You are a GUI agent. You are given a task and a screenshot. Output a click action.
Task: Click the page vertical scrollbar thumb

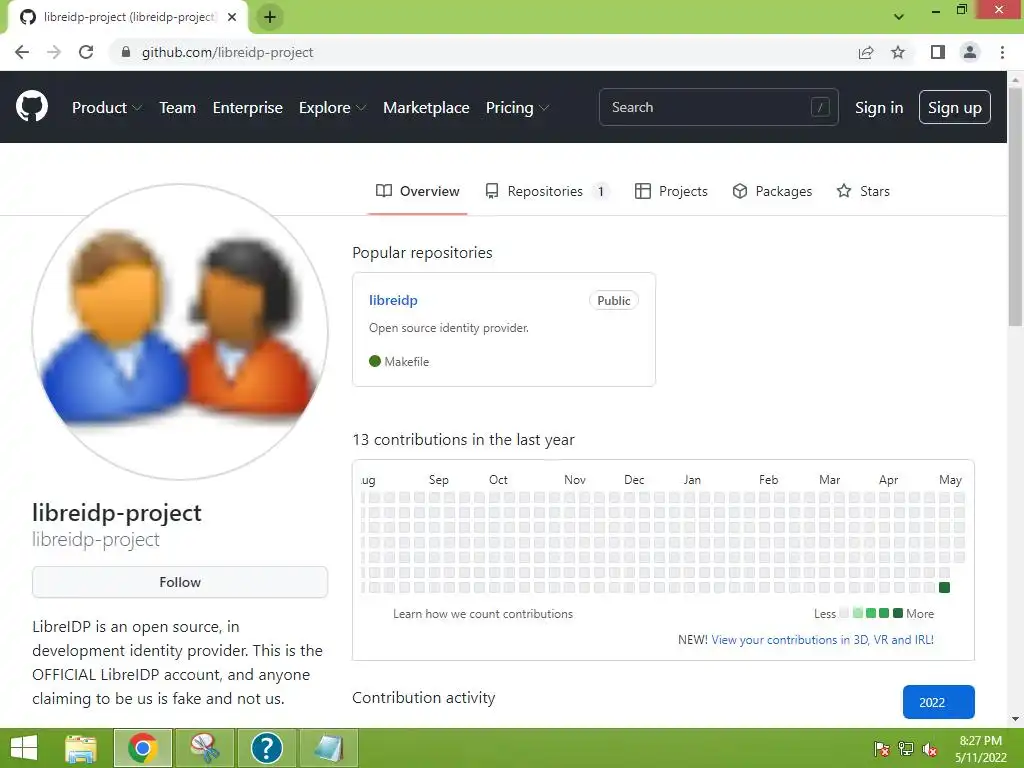coord(1015,206)
